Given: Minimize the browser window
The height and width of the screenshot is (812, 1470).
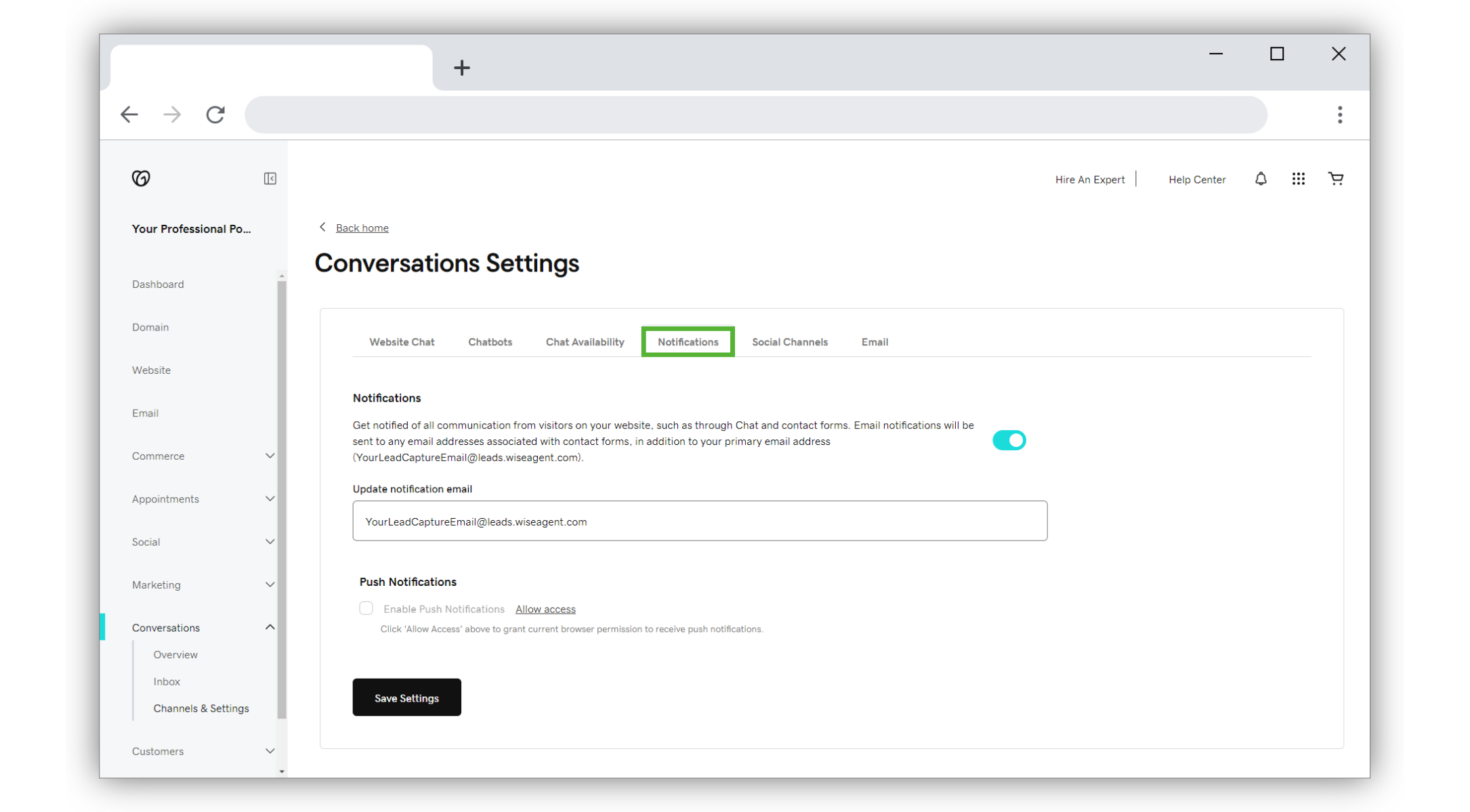Looking at the screenshot, I should [1216, 54].
